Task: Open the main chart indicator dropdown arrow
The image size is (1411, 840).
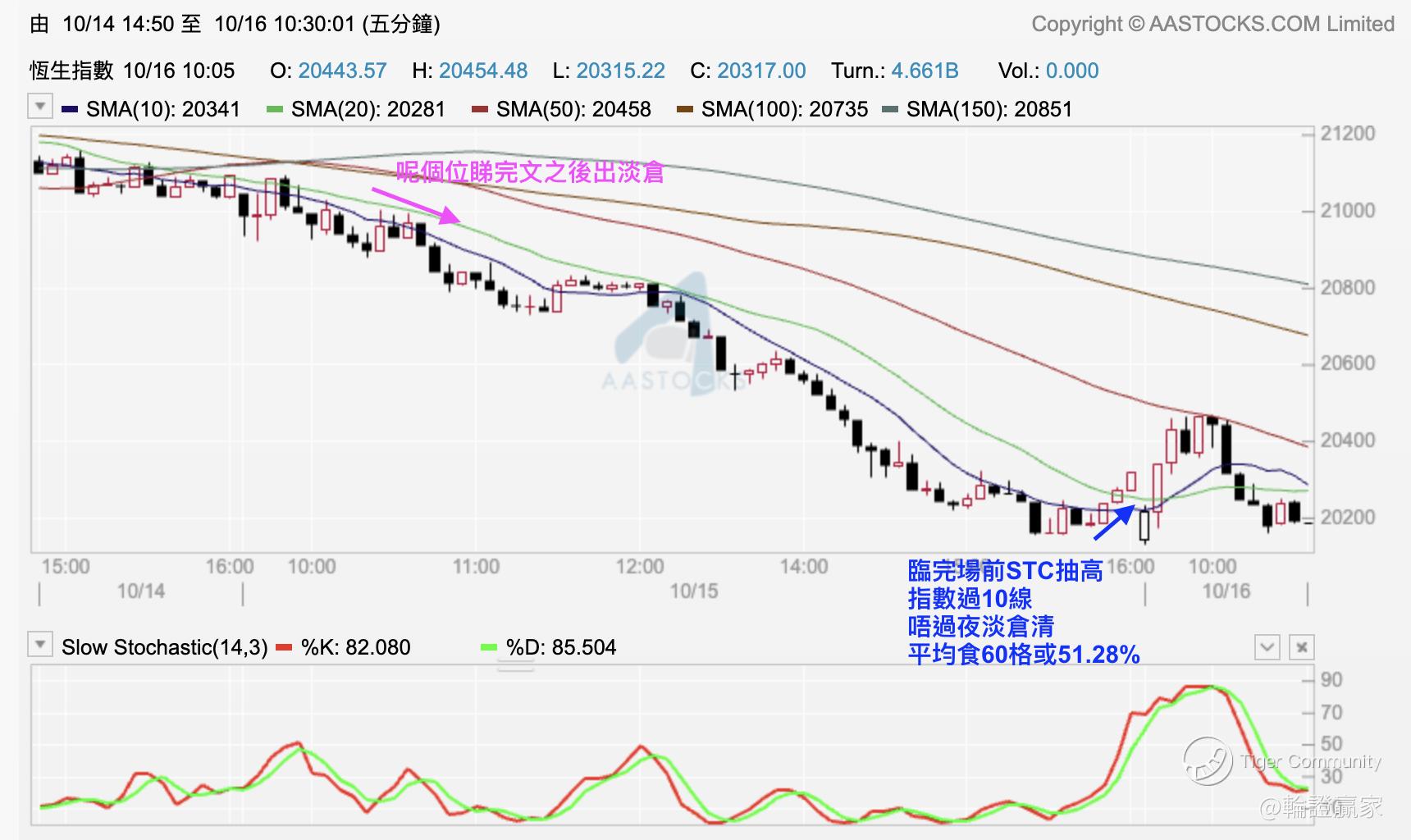Action: 39,107
